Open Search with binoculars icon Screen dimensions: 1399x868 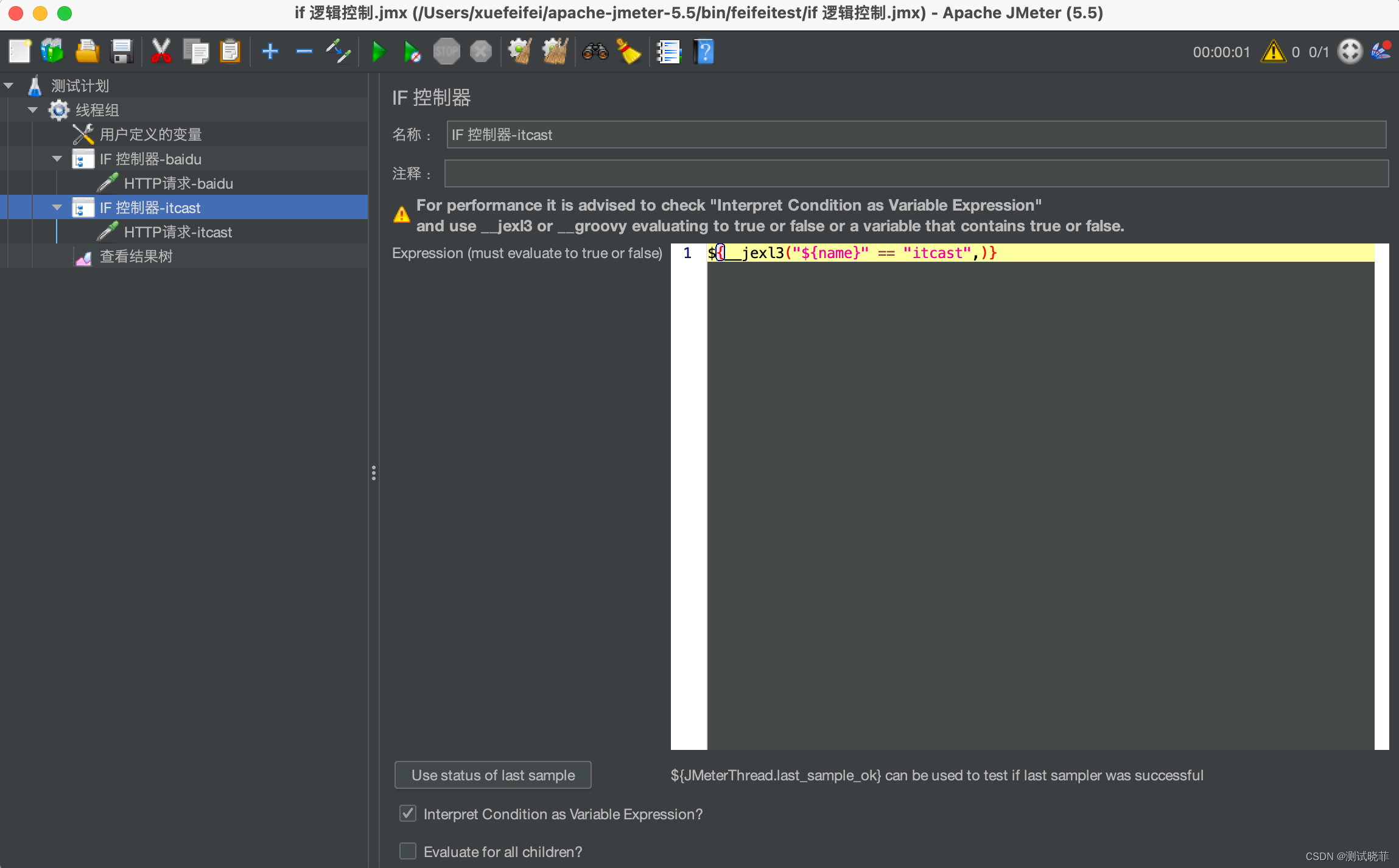[595, 52]
